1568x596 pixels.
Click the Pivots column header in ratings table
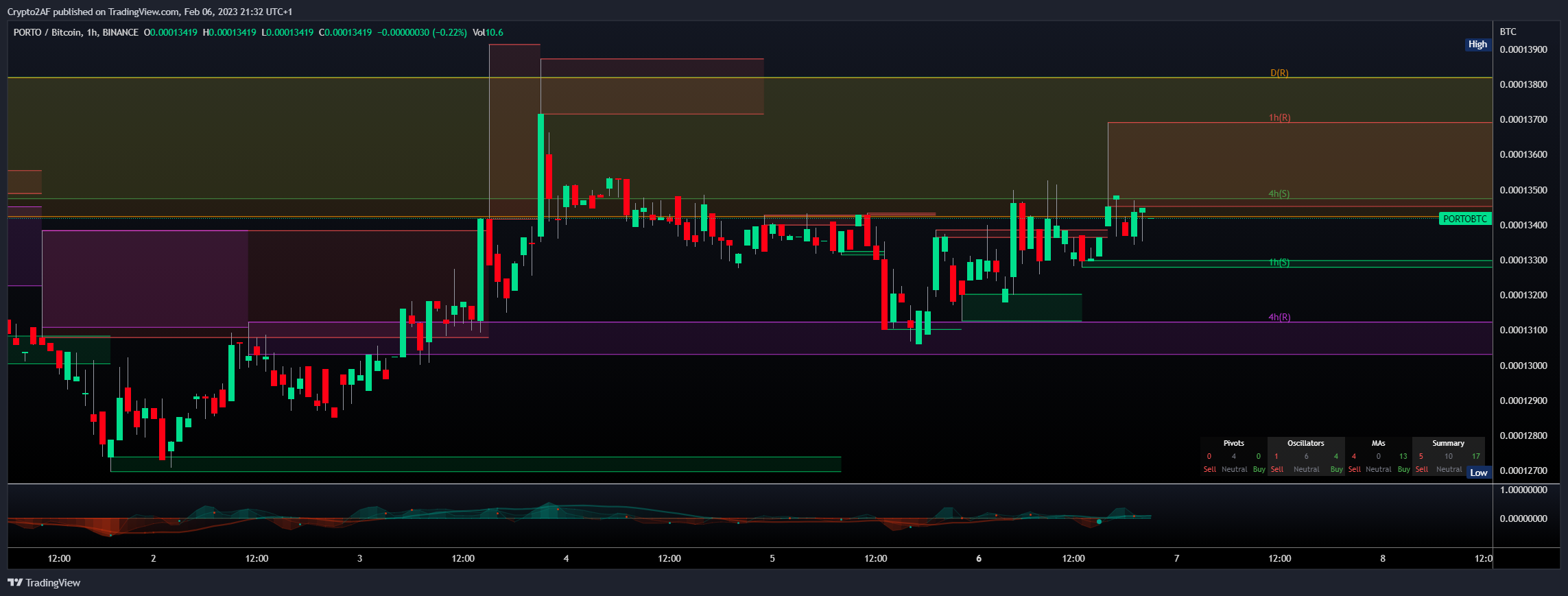pyautogui.click(x=1233, y=443)
